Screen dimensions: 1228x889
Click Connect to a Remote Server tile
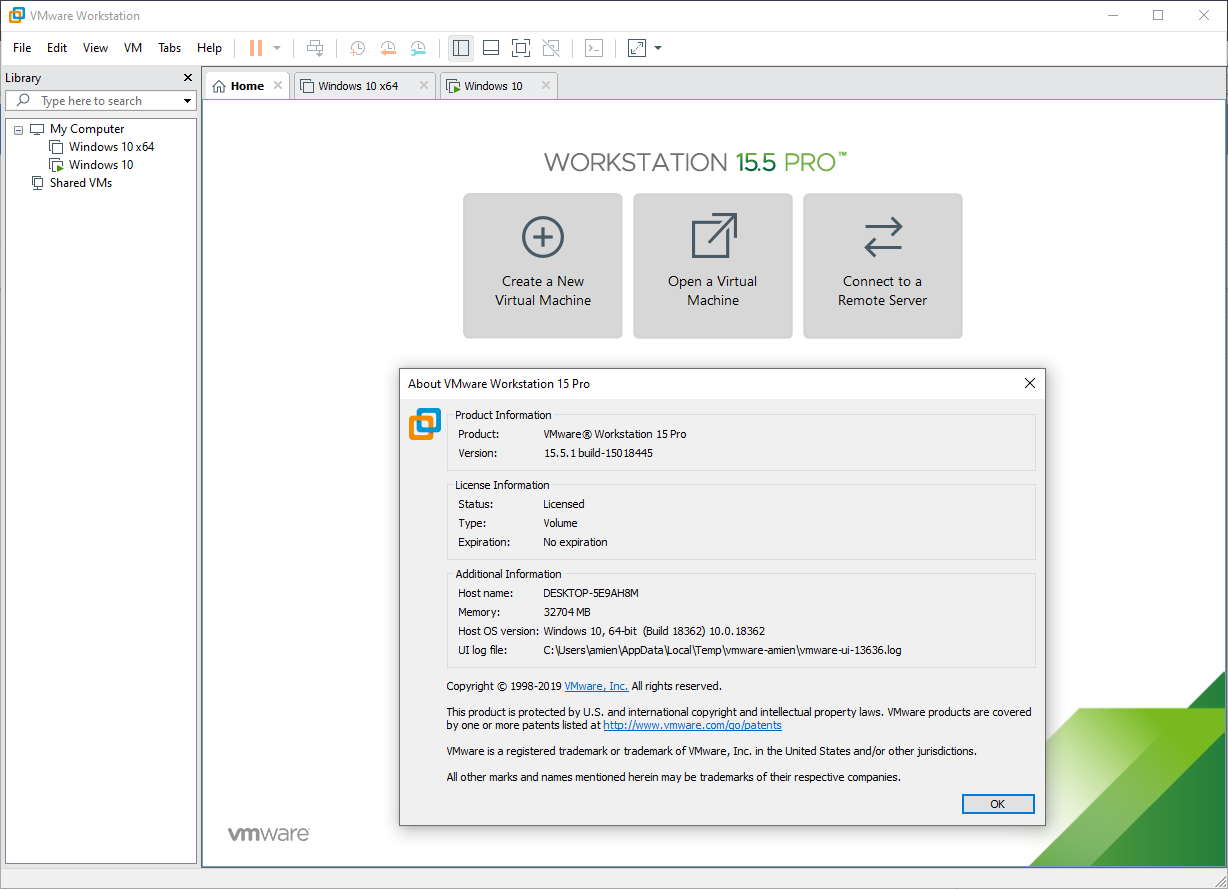(x=883, y=266)
